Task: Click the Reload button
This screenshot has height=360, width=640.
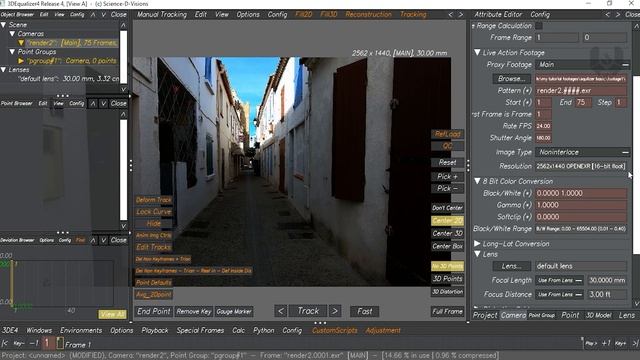Action: click(447, 134)
